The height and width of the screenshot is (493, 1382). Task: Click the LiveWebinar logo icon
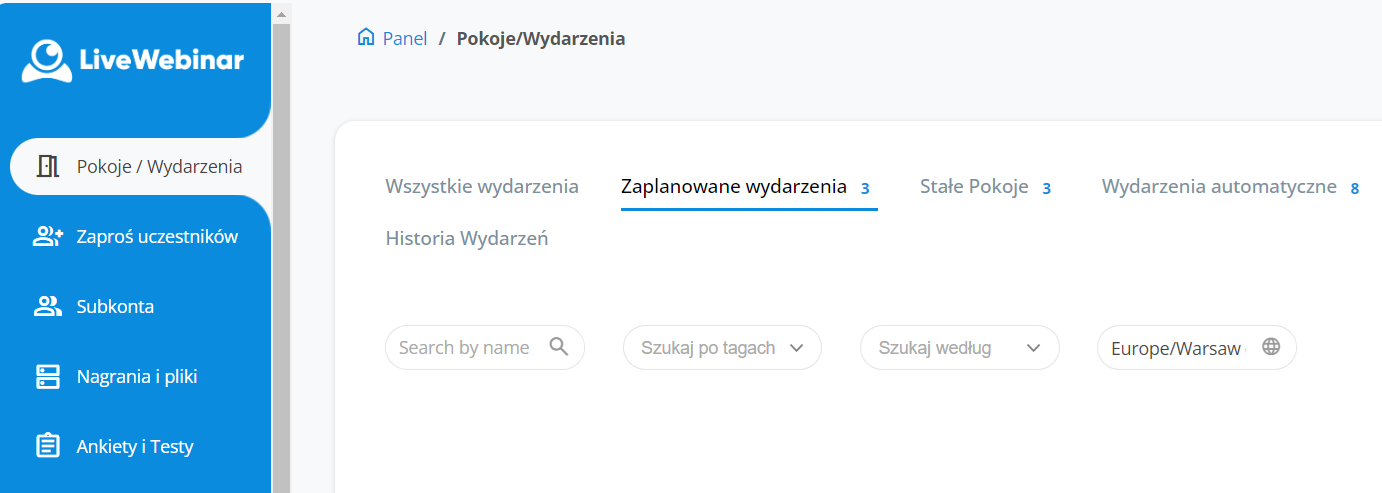46,61
